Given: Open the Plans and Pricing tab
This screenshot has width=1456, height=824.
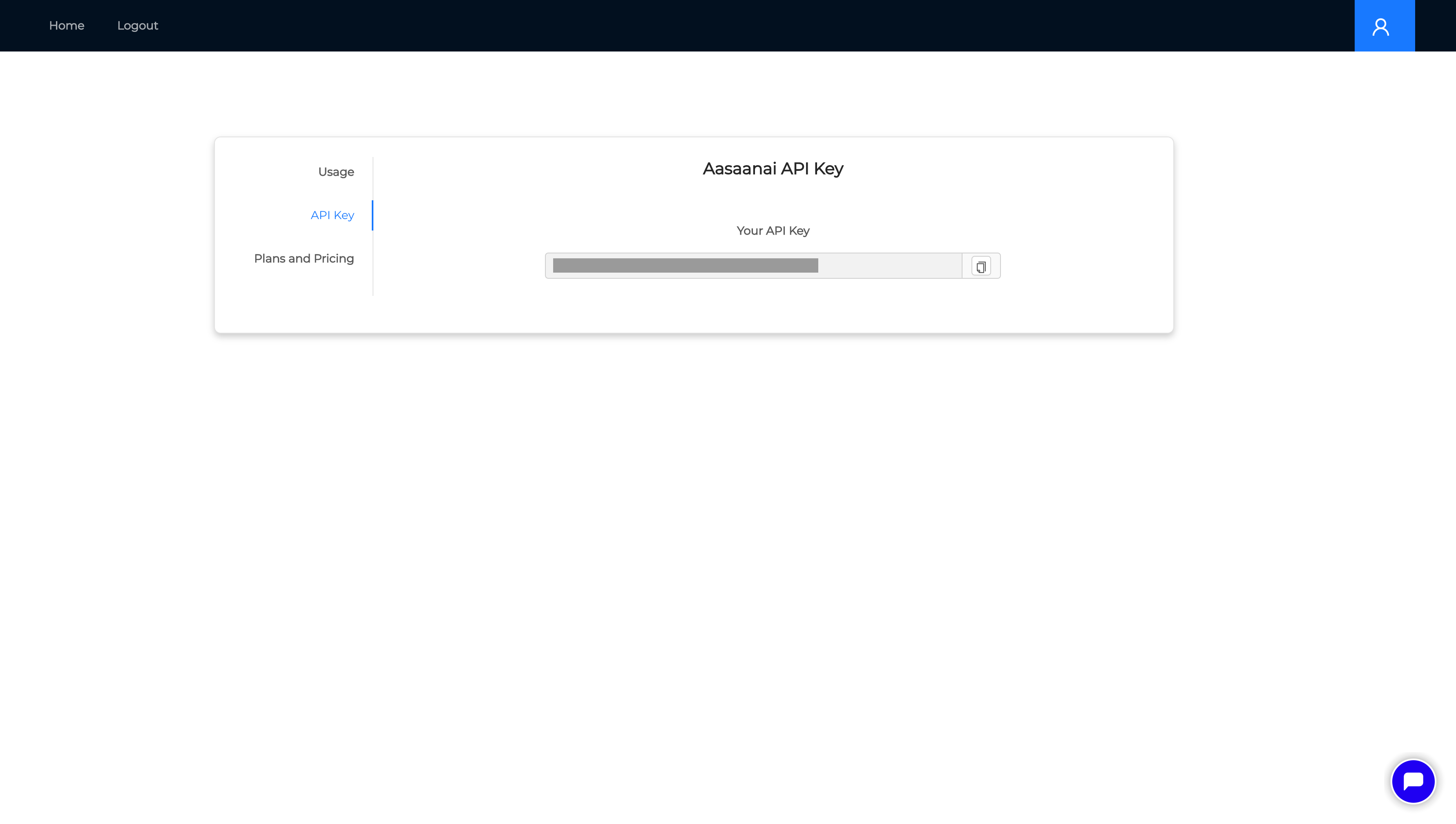Looking at the screenshot, I should point(304,259).
